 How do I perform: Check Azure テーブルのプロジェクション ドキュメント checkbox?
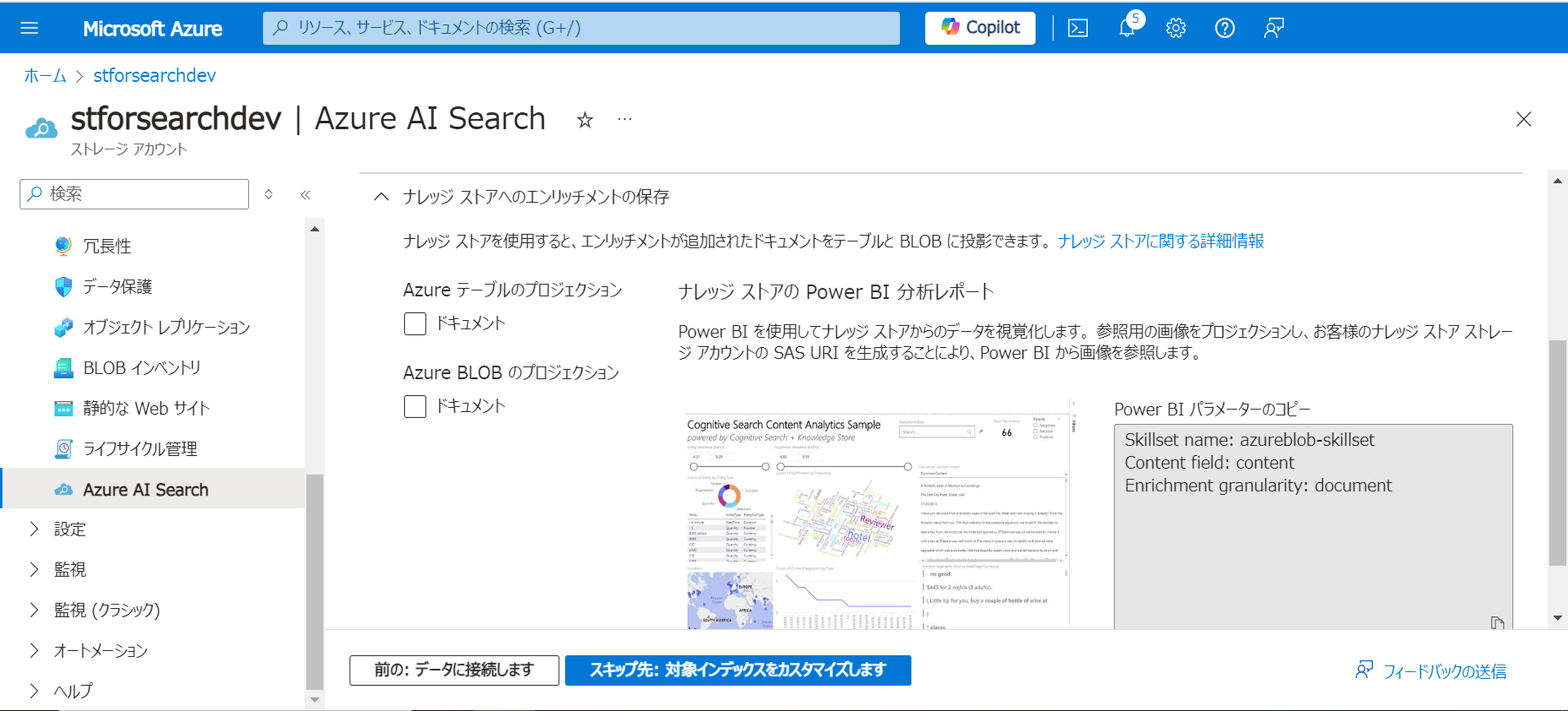point(415,323)
